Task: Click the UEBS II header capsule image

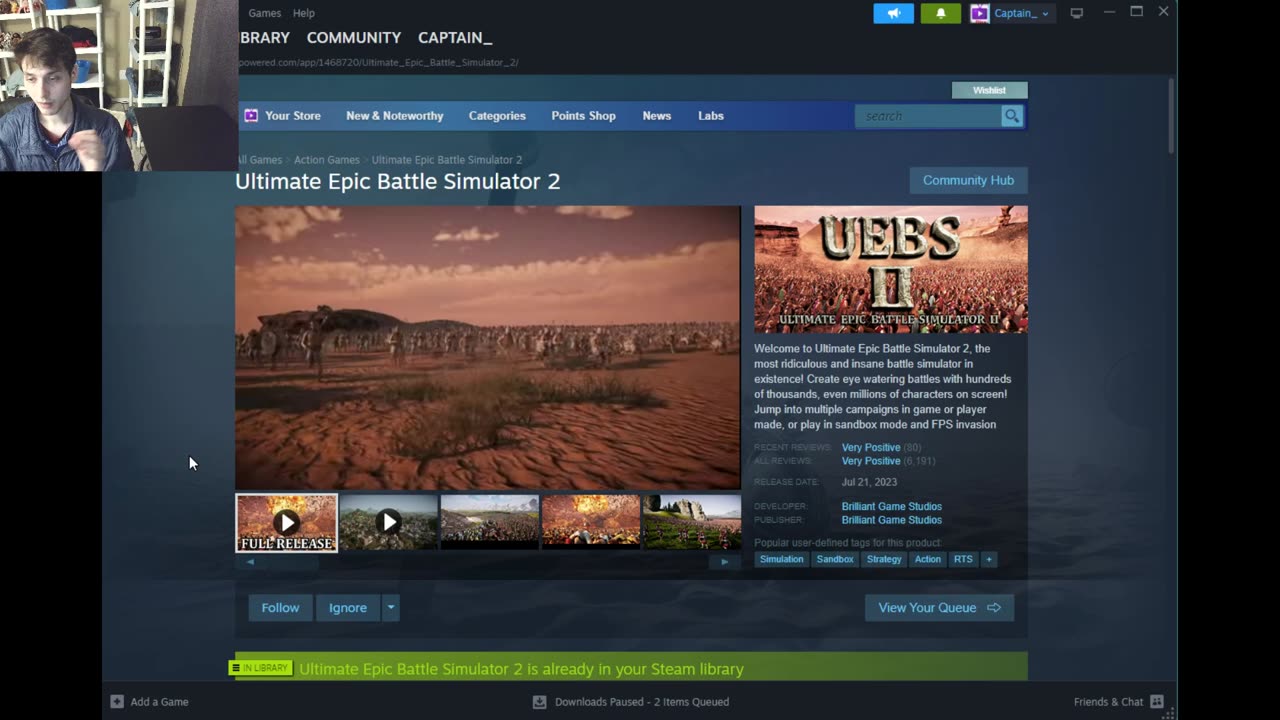Action: coord(891,269)
